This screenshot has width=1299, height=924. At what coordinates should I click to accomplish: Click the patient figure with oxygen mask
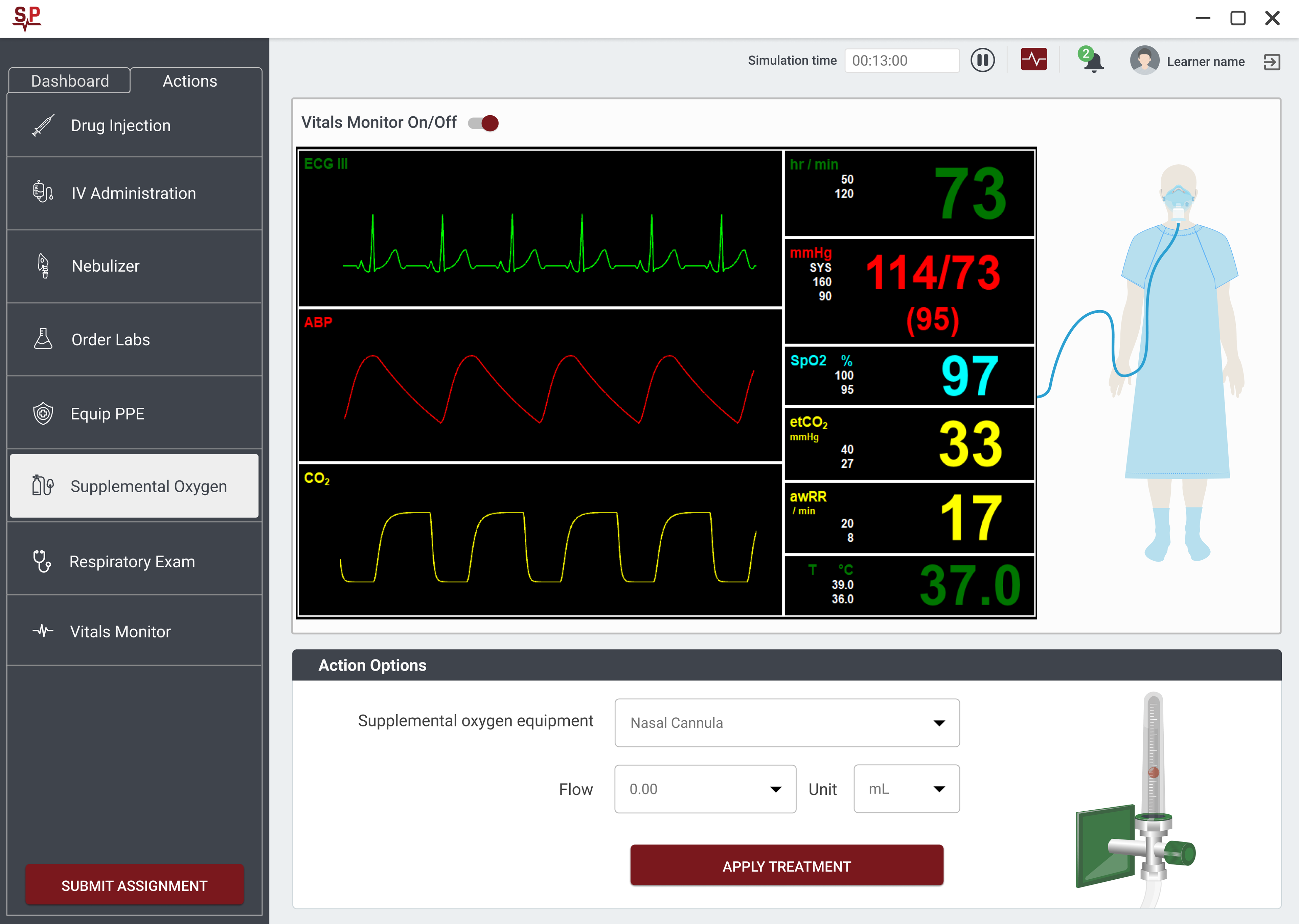(1177, 363)
